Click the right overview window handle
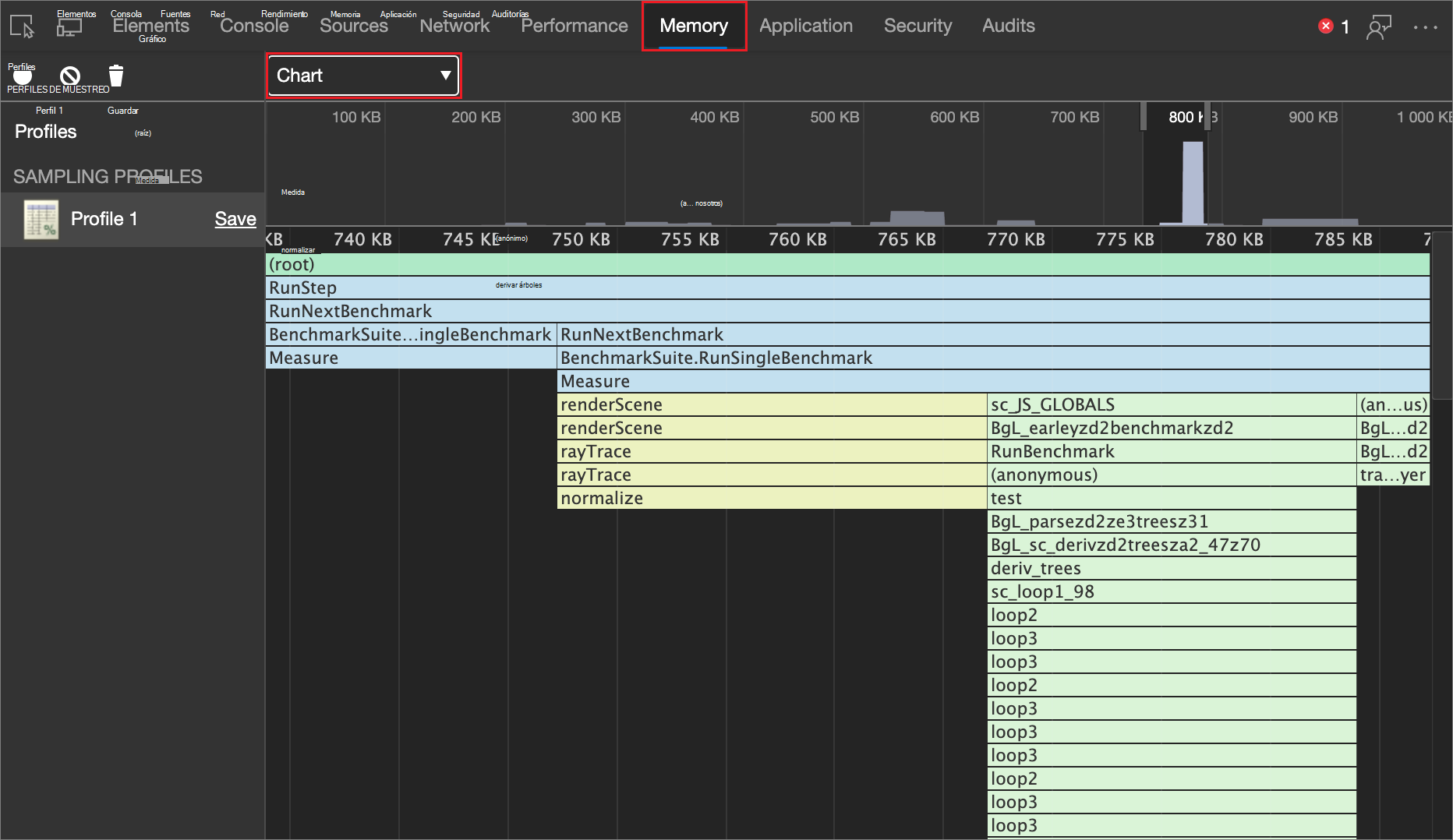 click(1207, 117)
